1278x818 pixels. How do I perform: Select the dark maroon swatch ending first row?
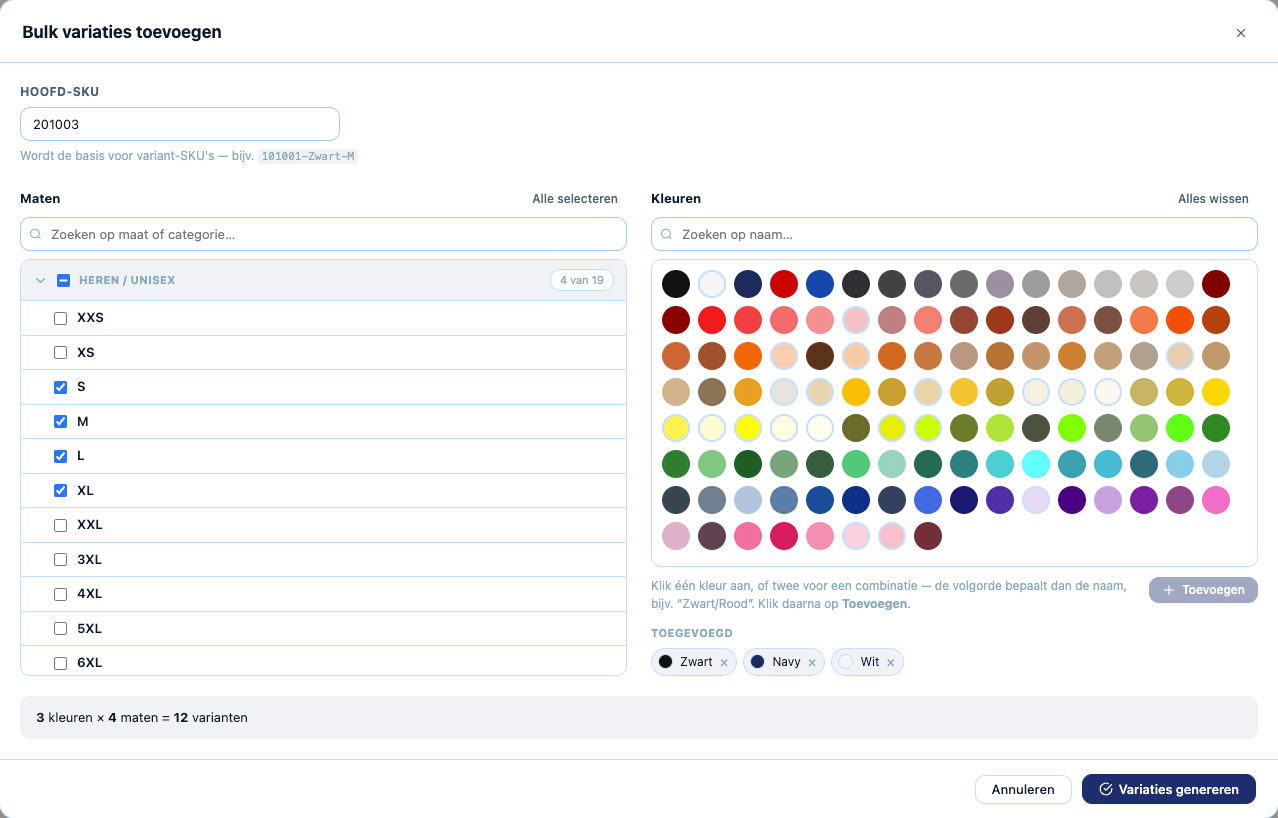(x=1216, y=284)
